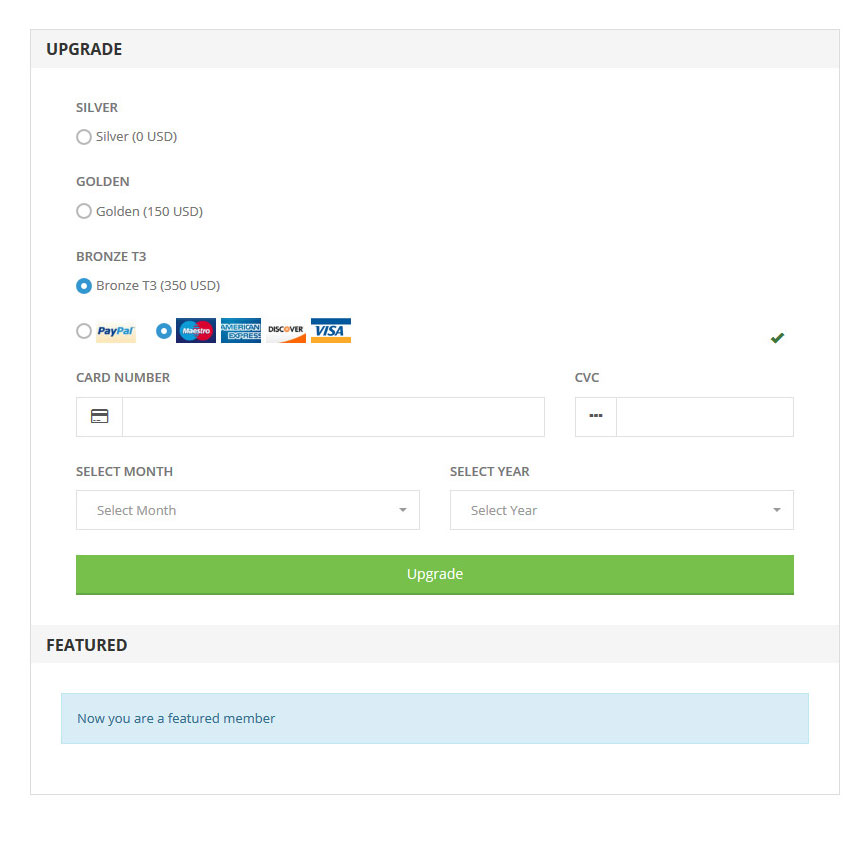Select credit card payment radio button
The width and height of the screenshot is (868, 850).
164,331
